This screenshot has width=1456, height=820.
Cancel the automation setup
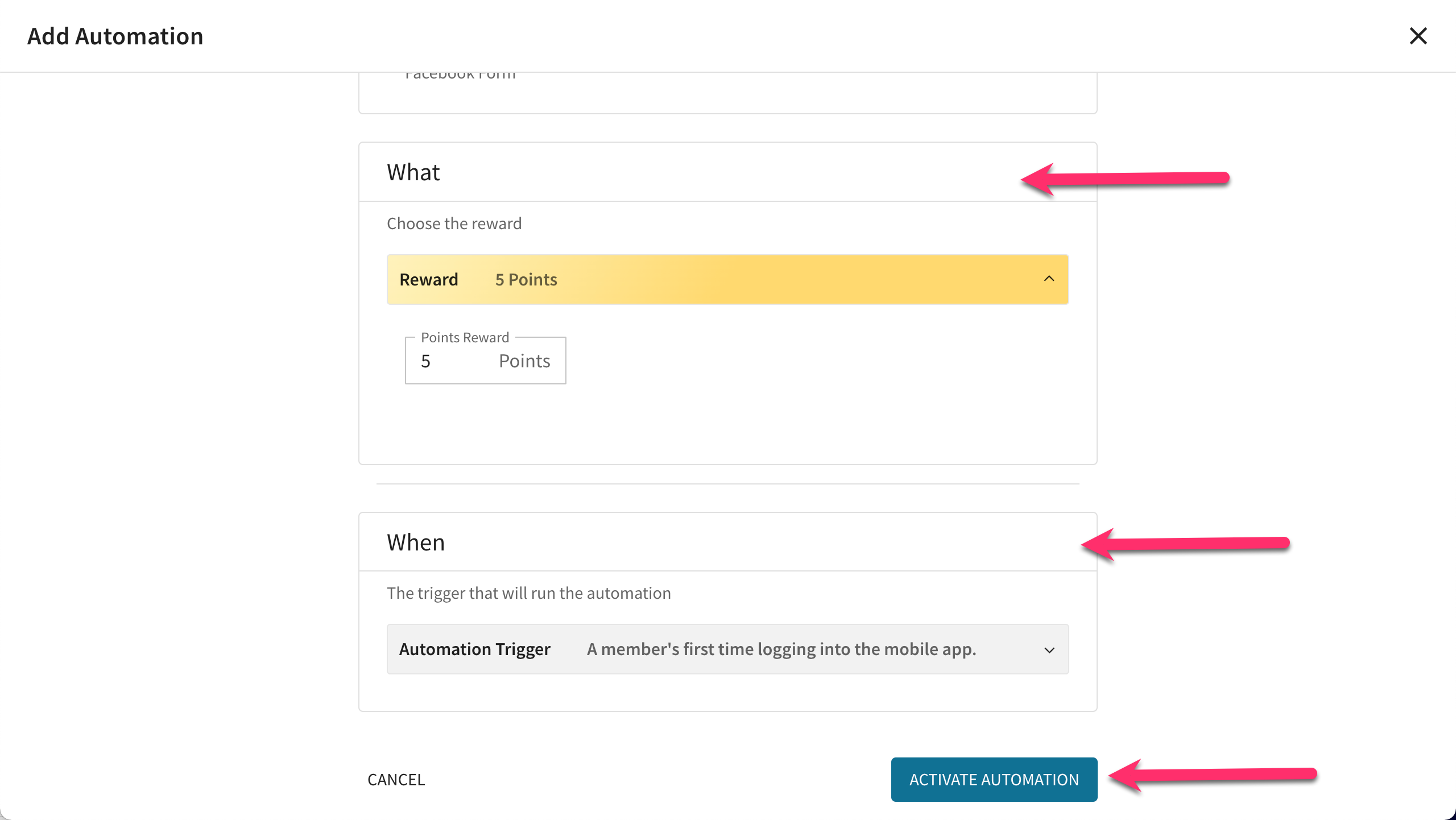coord(396,780)
